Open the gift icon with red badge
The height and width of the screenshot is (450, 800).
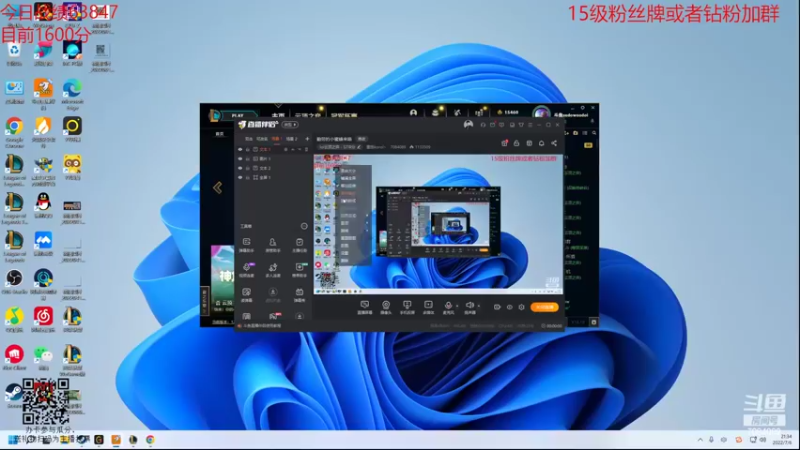(x=504, y=143)
